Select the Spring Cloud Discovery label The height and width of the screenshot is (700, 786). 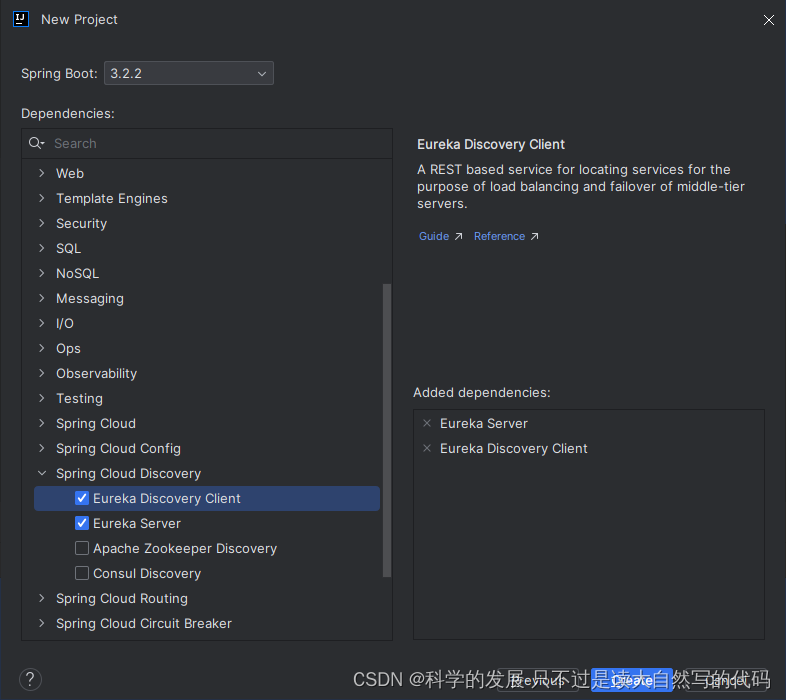coord(128,473)
